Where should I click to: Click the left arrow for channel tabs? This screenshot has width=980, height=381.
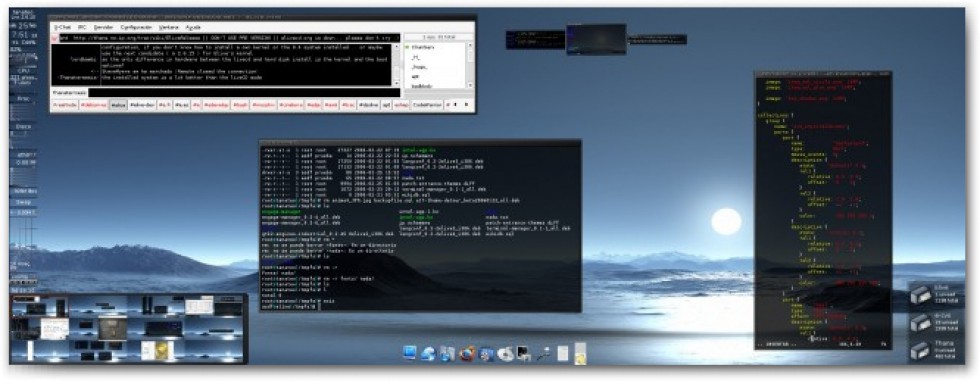455,105
